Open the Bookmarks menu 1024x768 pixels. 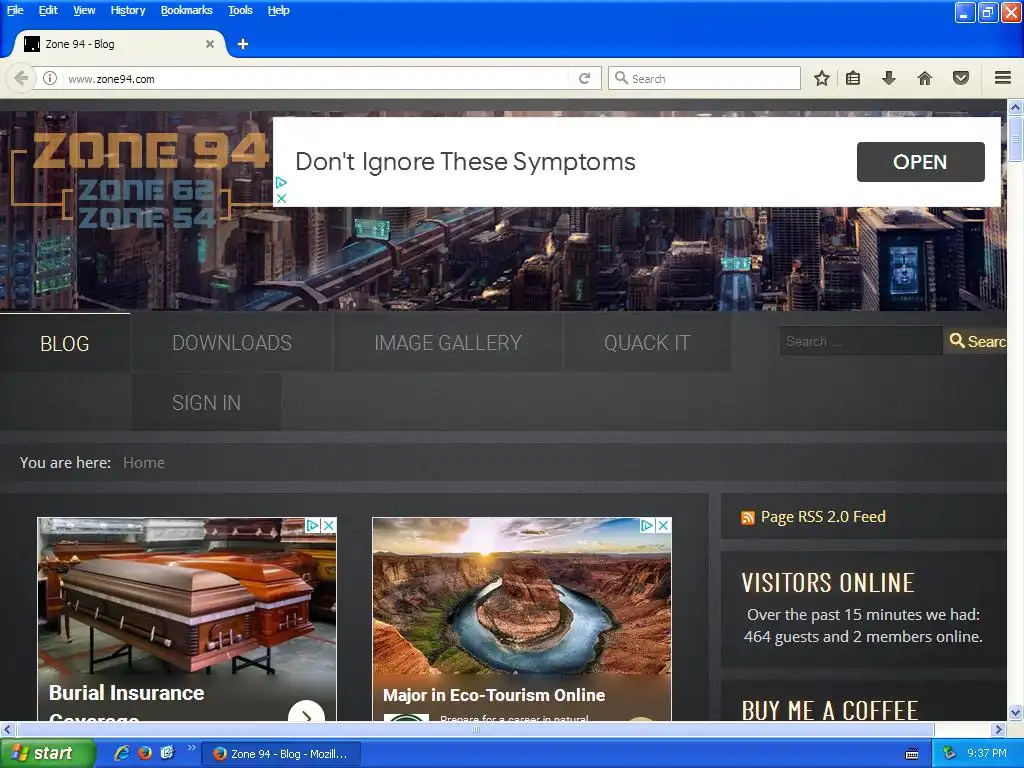tap(186, 10)
